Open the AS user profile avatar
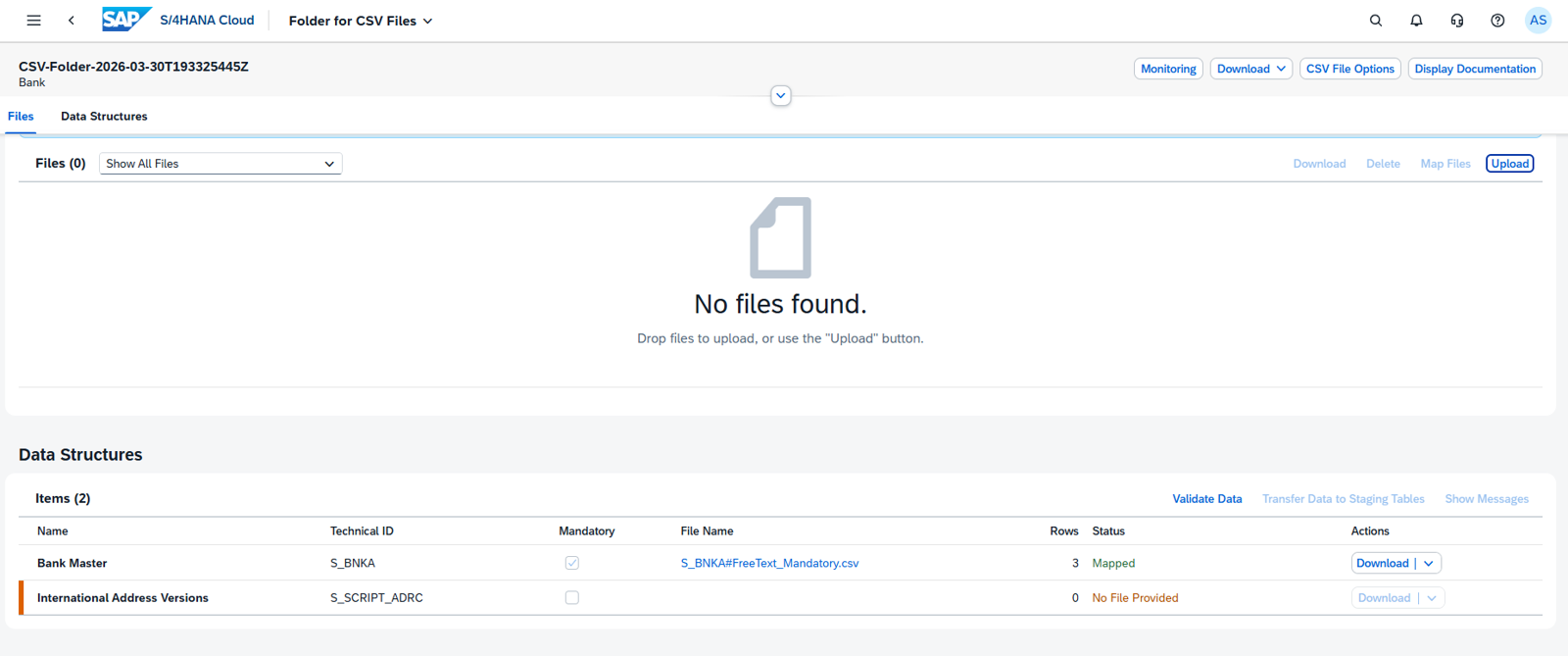The image size is (1568, 656). click(x=1539, y=21)
